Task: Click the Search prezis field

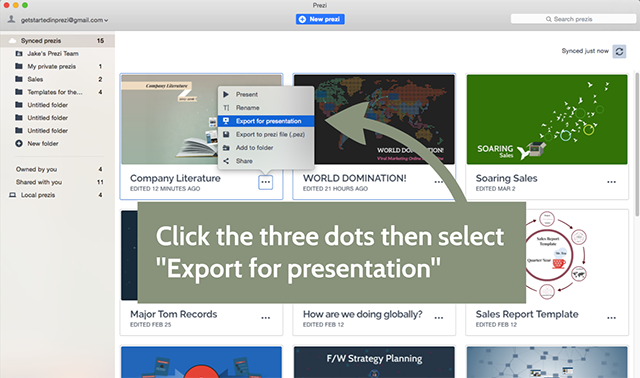Action: click(x=573, y=19)
